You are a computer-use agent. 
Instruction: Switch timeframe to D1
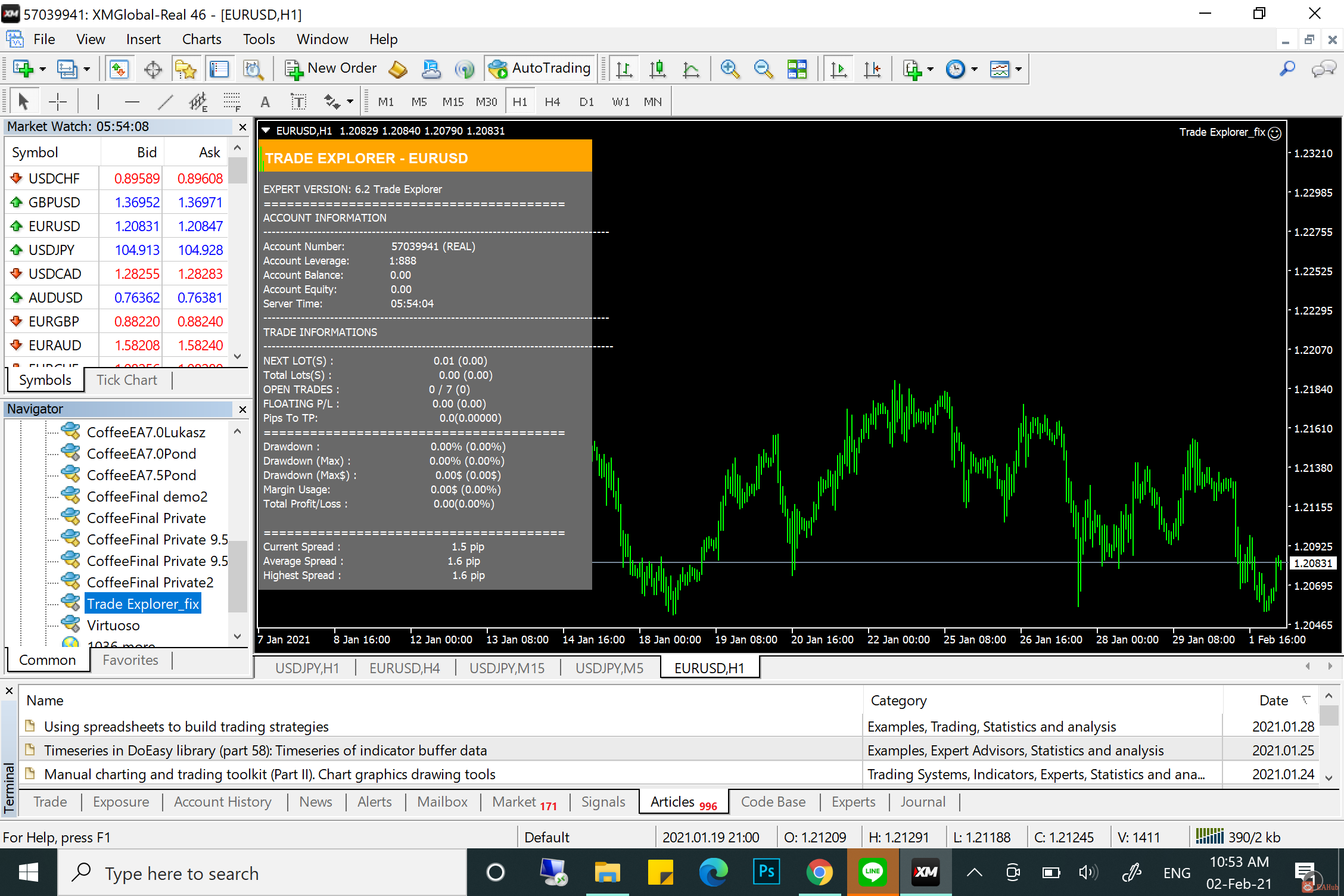tap(586, 102)
